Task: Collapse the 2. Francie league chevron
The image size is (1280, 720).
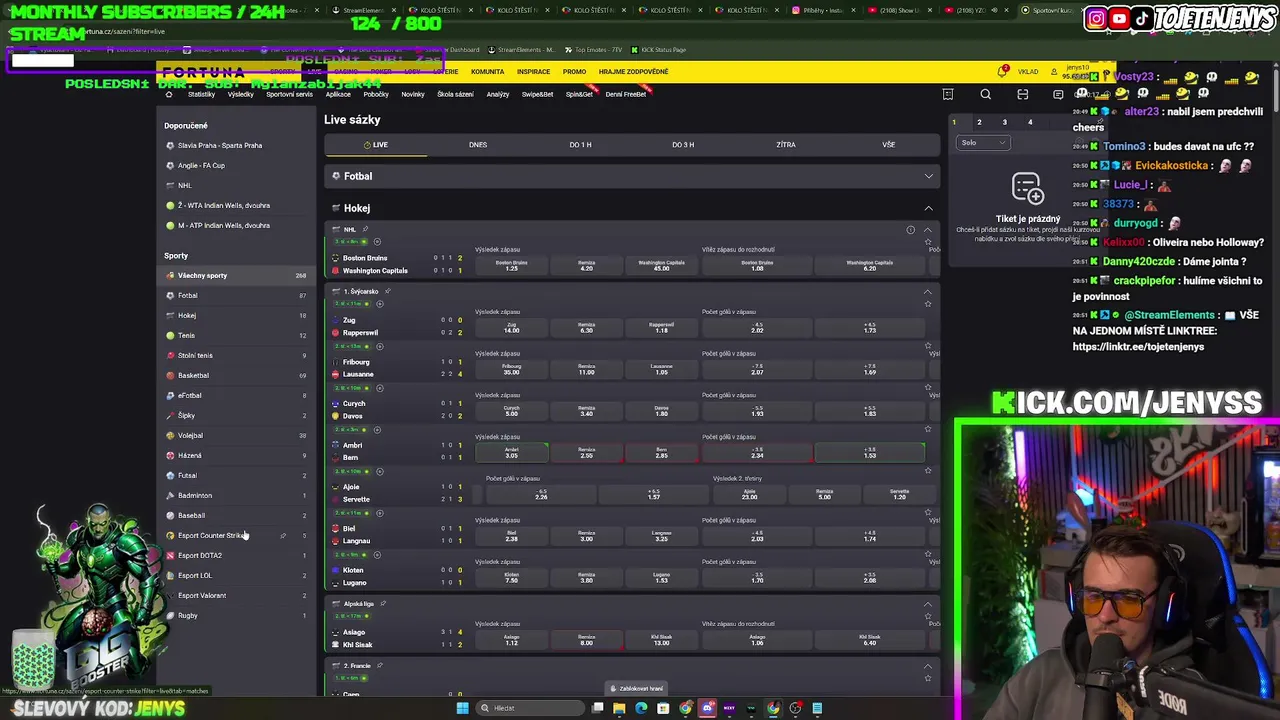Action: click(927, 666)
